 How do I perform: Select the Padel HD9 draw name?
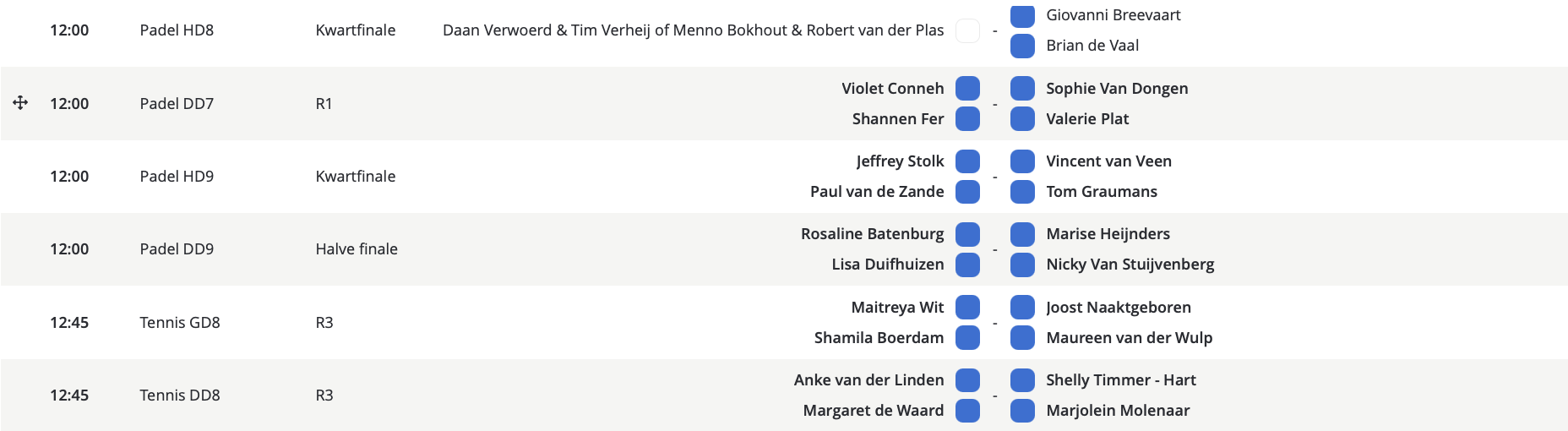177,177
